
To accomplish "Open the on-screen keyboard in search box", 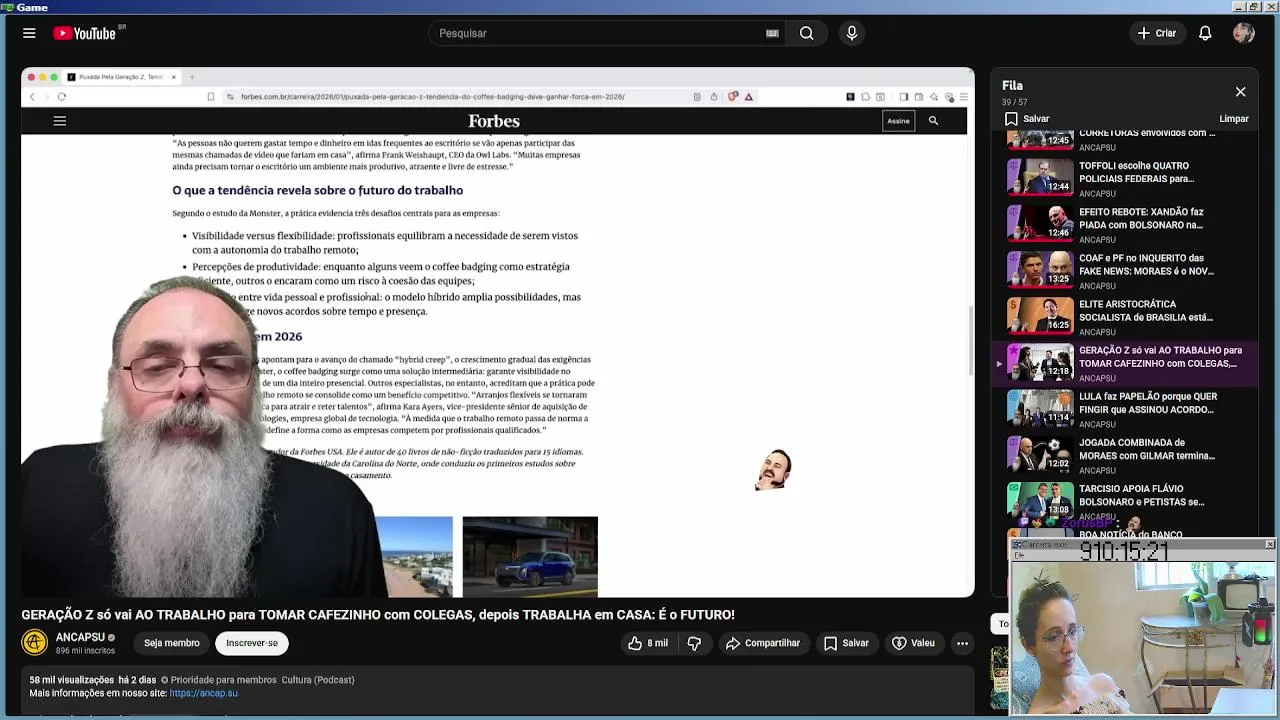I will [772, 33].
